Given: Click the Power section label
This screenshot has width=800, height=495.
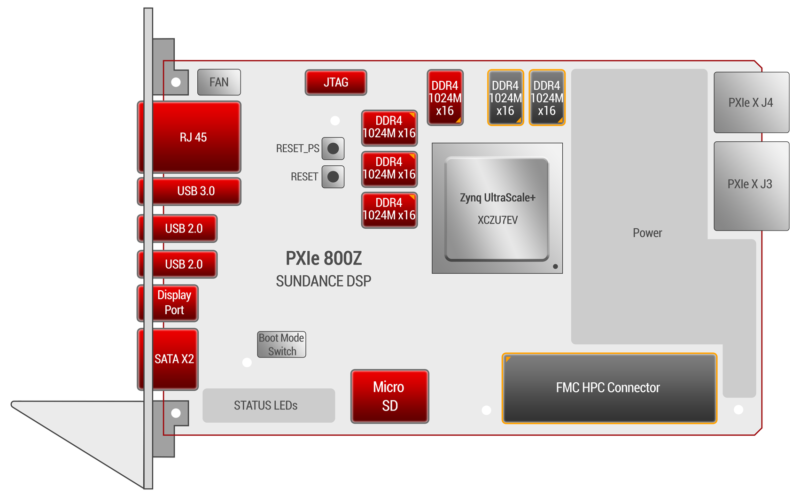Looking at the screenshot, I should tap(647, 233).
